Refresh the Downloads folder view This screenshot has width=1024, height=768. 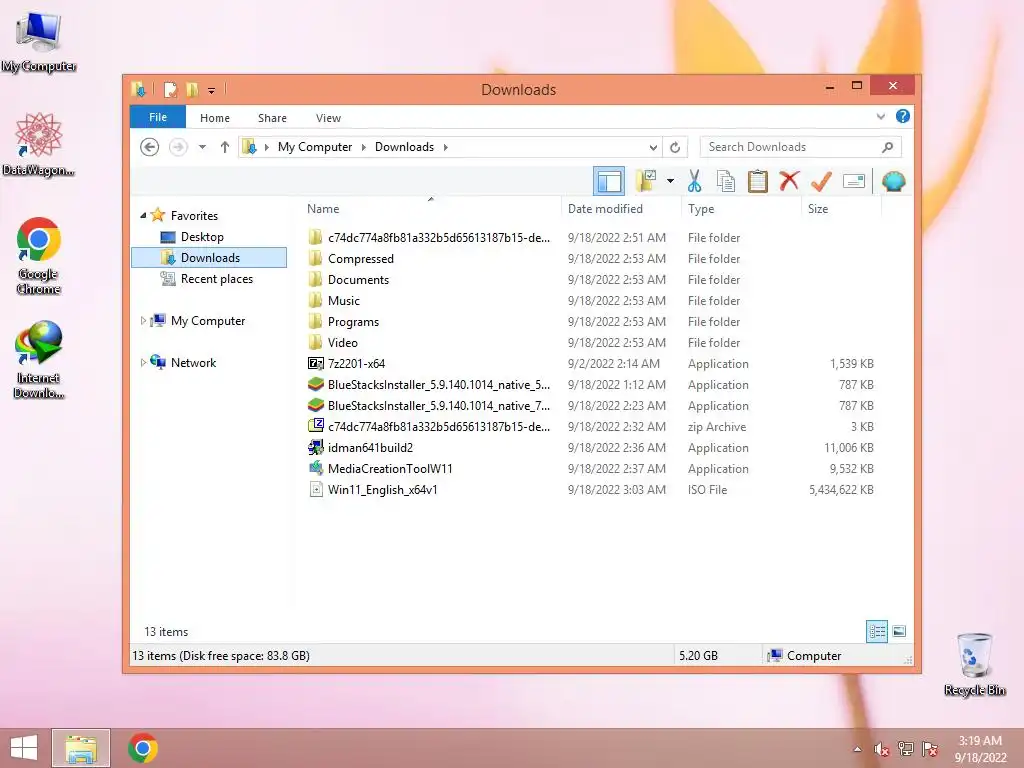click(675, 148)
